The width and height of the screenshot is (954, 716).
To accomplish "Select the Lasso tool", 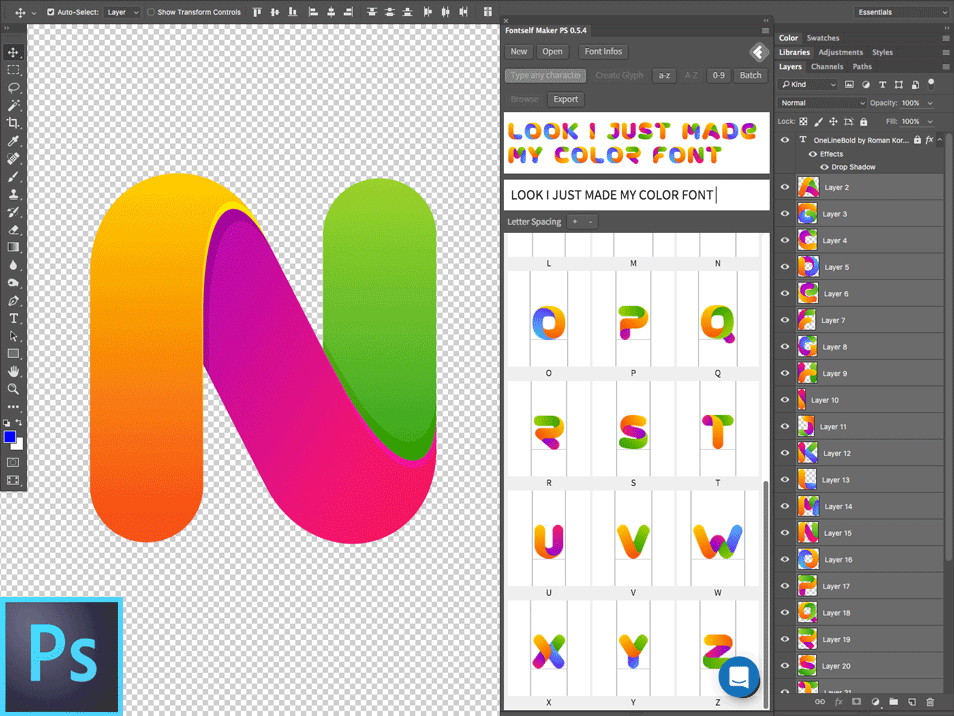I will [x=13, y=87].
